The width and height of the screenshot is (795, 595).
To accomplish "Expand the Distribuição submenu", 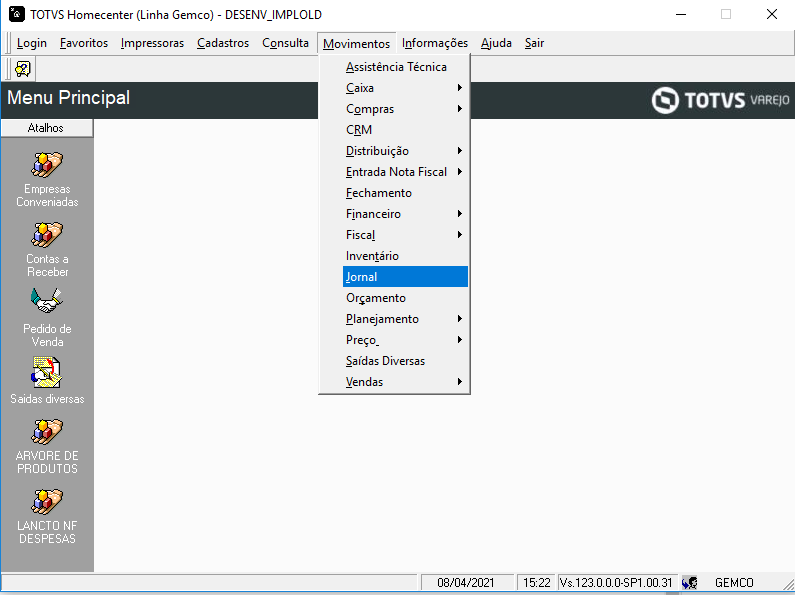I will coord(405,151).
